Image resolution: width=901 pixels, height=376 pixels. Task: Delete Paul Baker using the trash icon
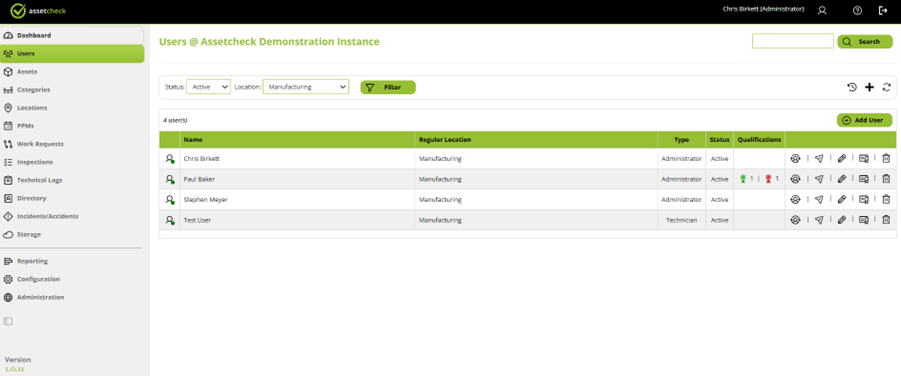click(886, 179)
